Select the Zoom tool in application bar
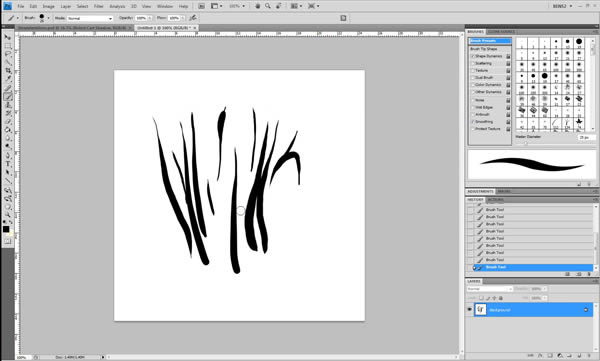This screenshot has height=361, width=600. (x=268, y=6)
